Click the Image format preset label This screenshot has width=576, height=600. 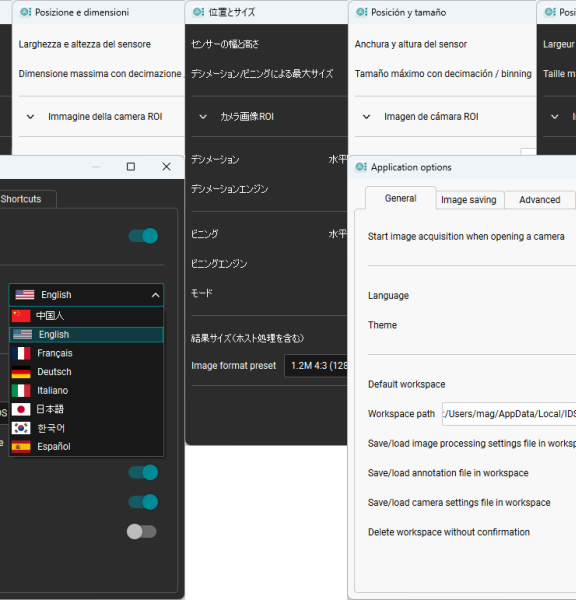(x=233, y=366)
